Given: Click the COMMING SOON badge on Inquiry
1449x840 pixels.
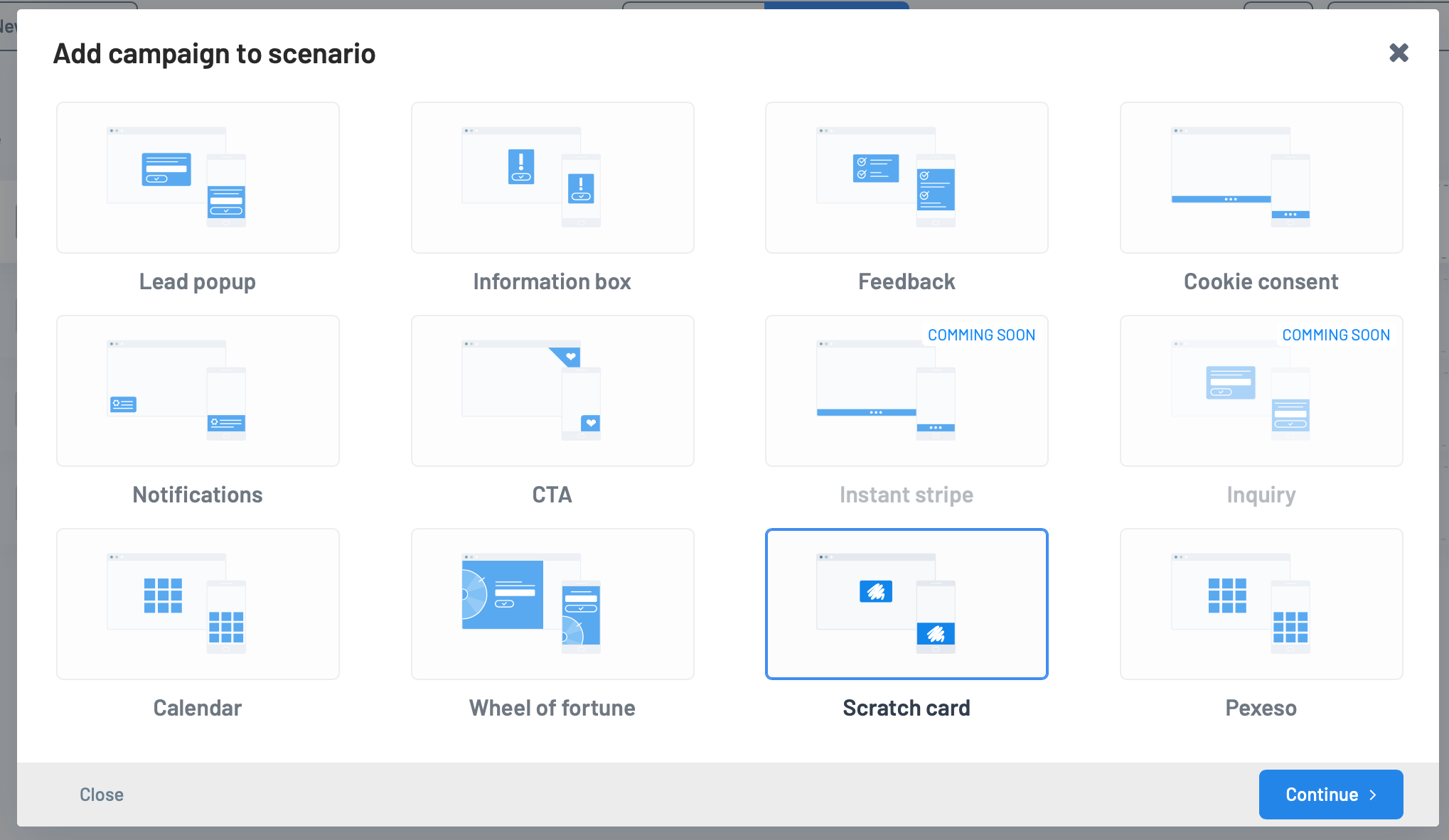Looking at the screenshot, I should click(x=1336, y=335).
